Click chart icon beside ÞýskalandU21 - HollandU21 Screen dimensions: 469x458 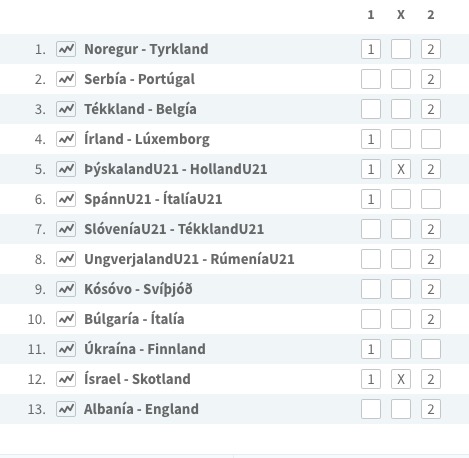[66, 169]
